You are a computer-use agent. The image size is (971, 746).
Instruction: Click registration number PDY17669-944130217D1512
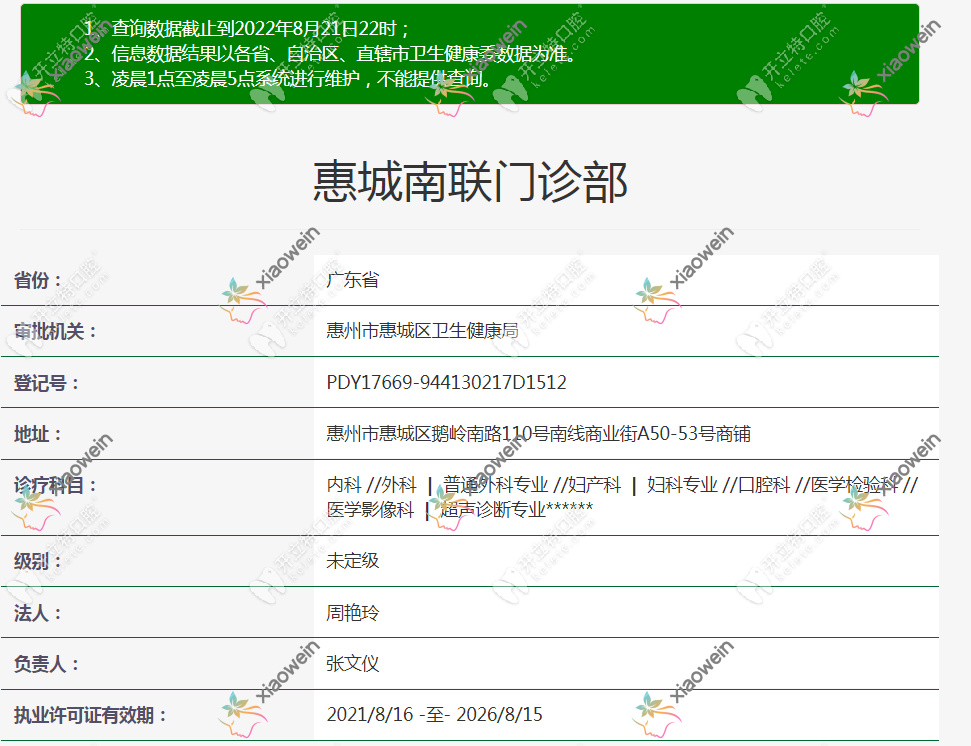[446, 383]
